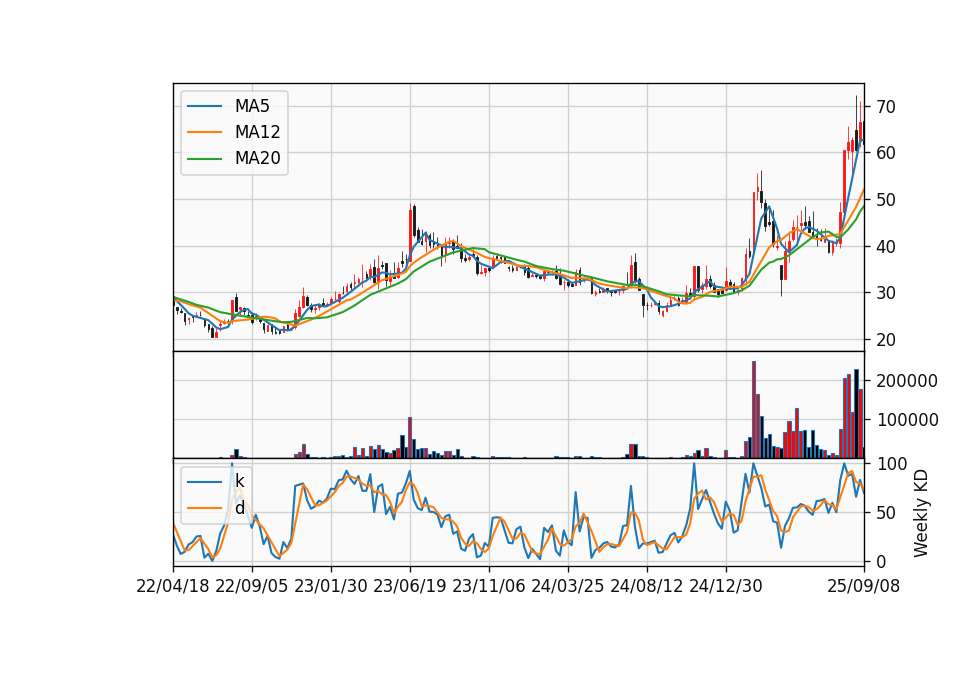Click the 23/01/30 date axis label
The width and height of the screenshot is (960, 690).
point(331,586)
